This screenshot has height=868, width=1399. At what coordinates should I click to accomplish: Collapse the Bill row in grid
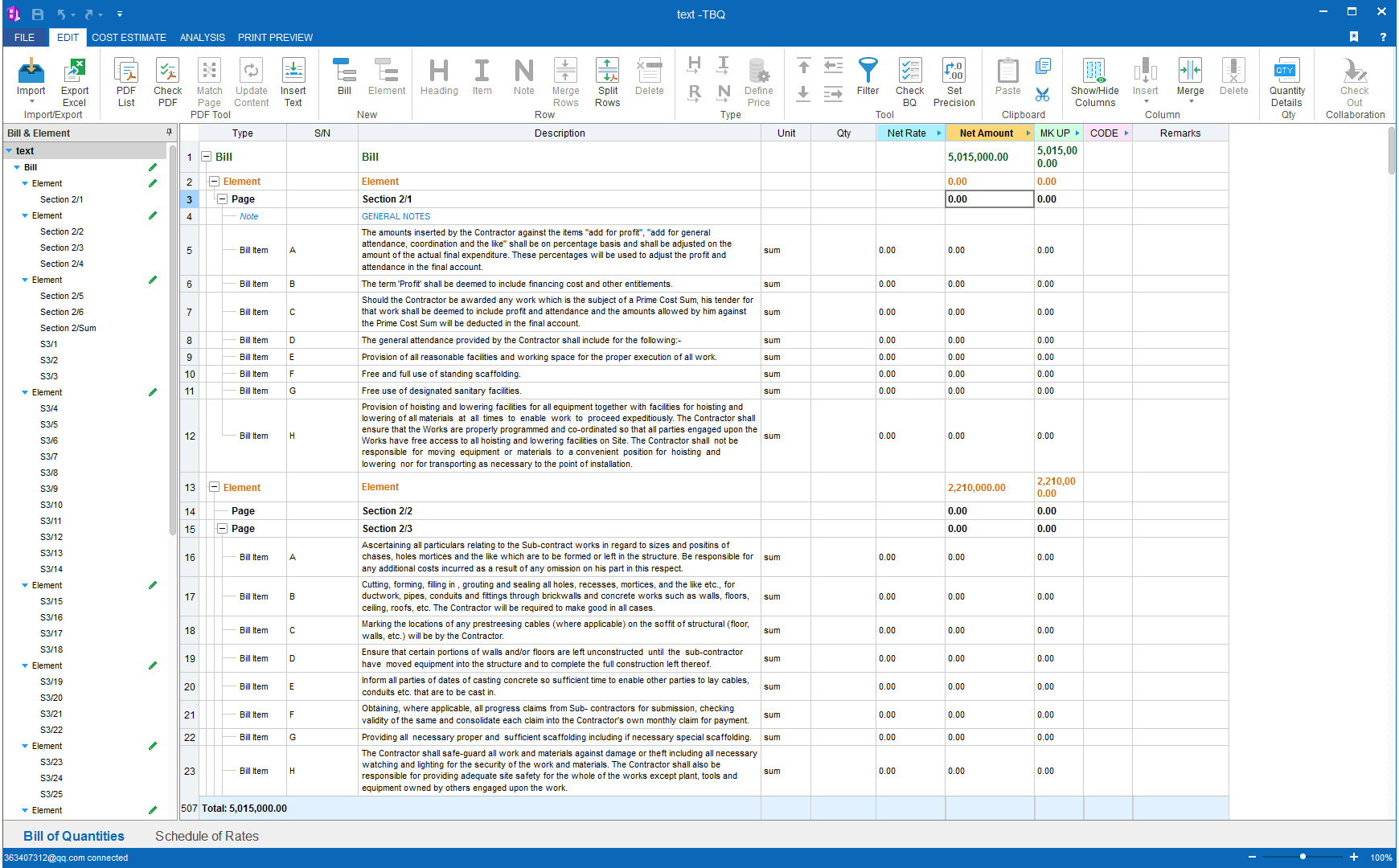click(207, 158)
